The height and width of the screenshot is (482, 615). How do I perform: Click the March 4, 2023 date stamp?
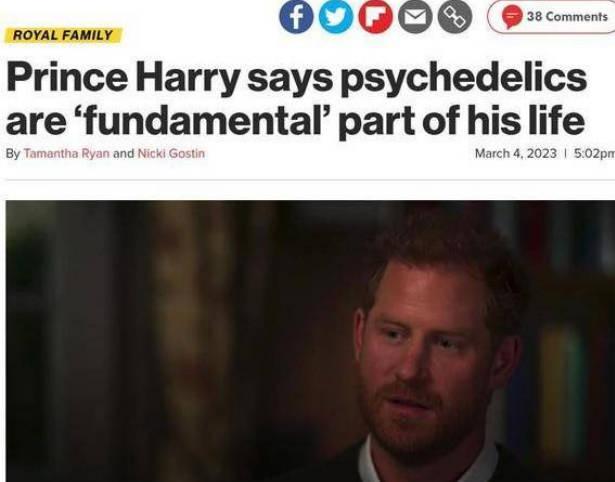(515, 153)
